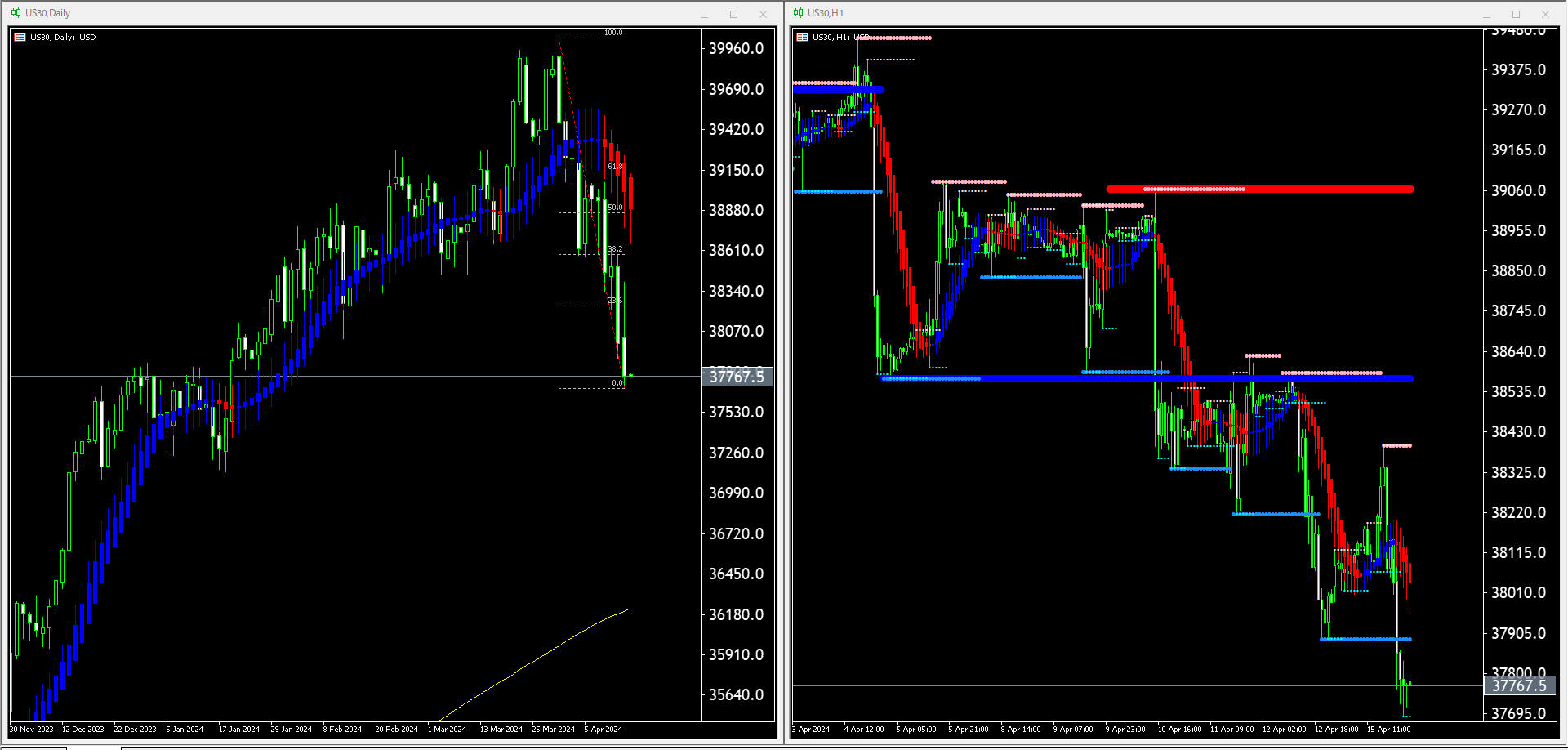Click the 38535.0 price on H1 axis

coord(1519,391)
